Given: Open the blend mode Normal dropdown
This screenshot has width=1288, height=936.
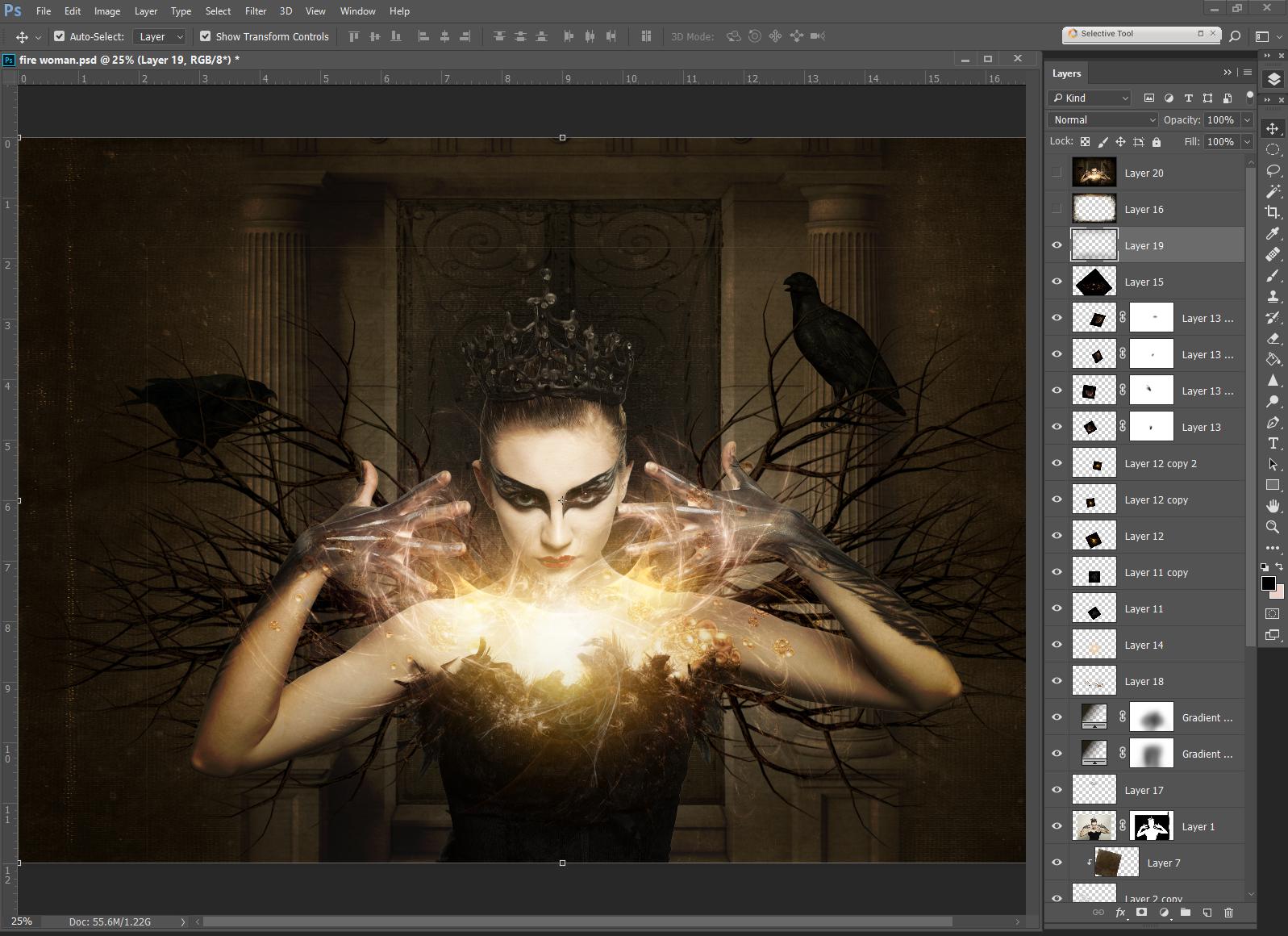Looking at the screenshot, I should (1103, 119).
